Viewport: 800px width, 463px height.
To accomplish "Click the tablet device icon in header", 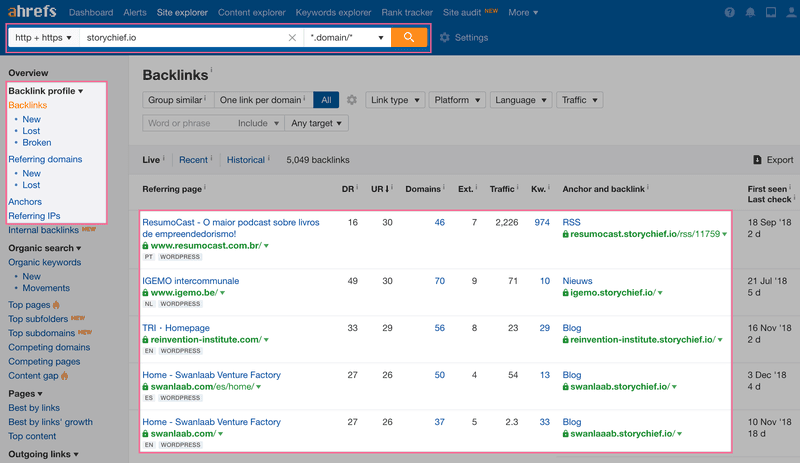I will 771,12.
